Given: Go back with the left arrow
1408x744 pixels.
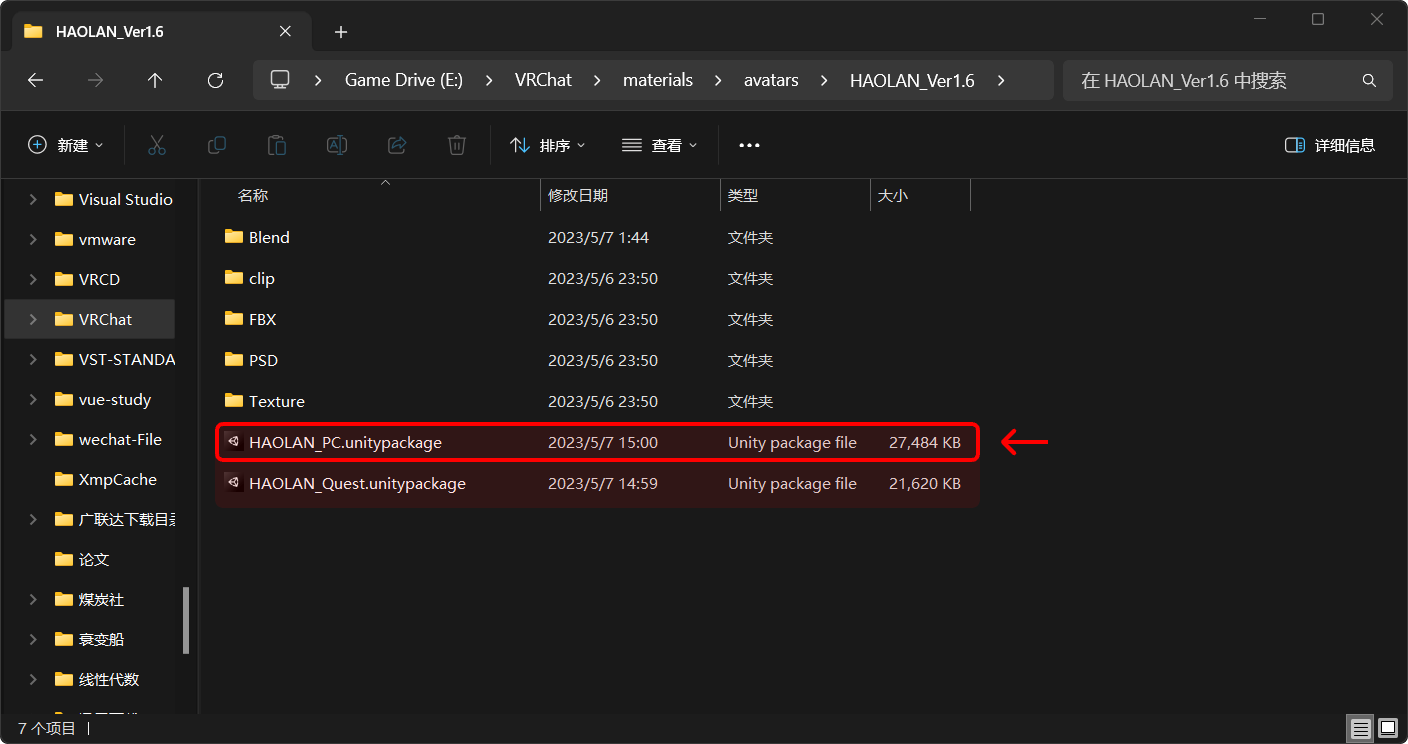Looking at the screenshot, I should click(36, 80).
